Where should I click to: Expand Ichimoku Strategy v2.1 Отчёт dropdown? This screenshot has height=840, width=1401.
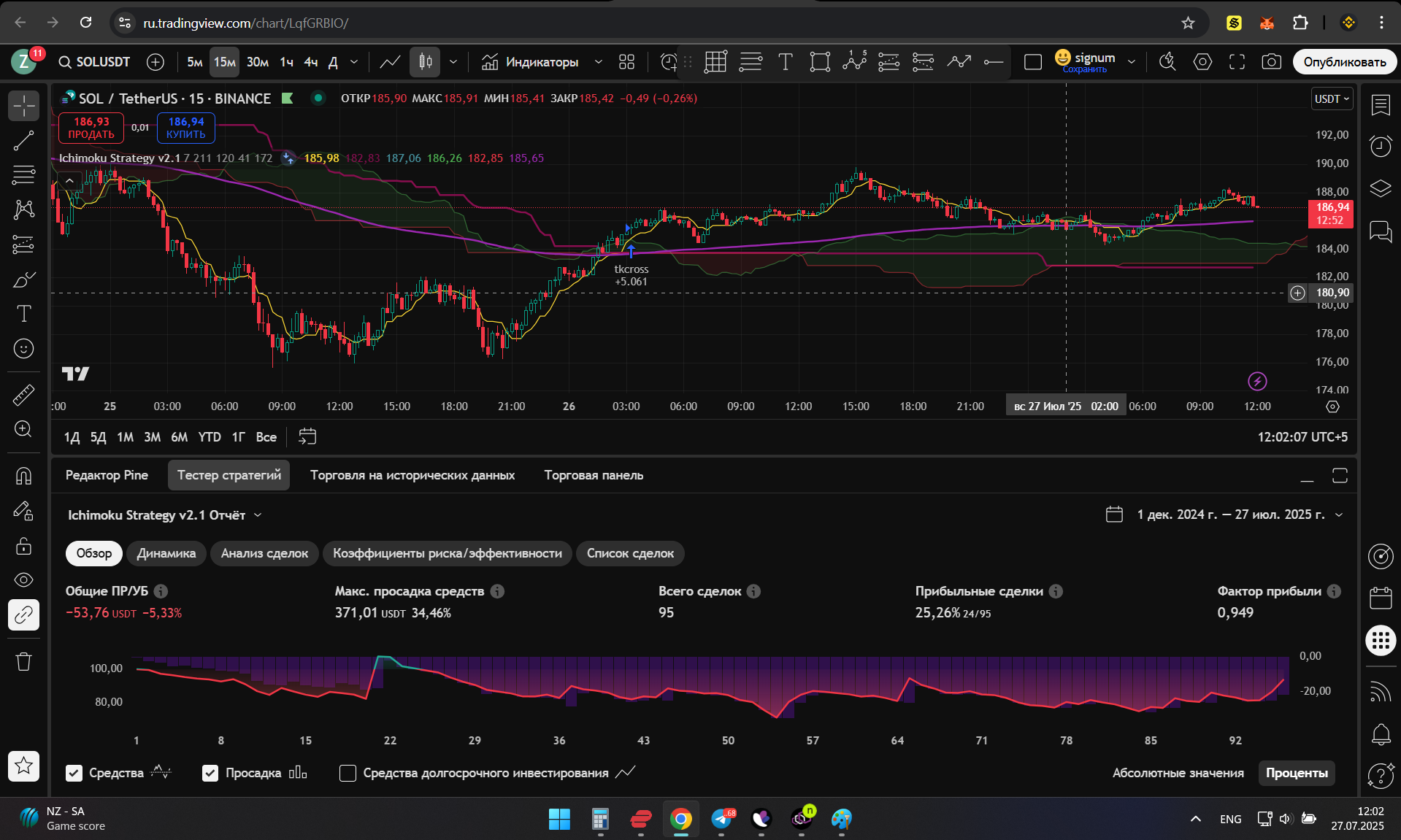(165, 515)
